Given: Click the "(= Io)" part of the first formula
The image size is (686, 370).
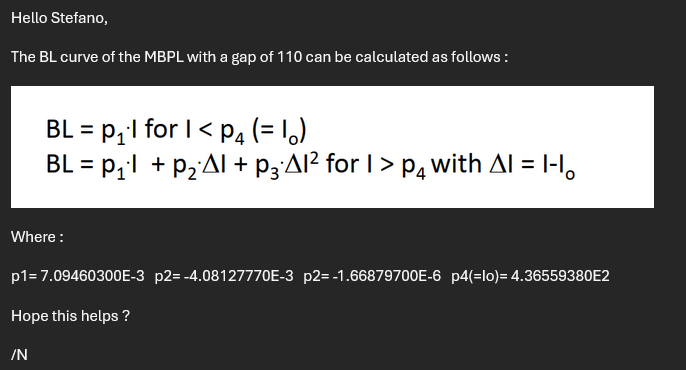Looking at the screenshot, I should (x=279, y=130).
